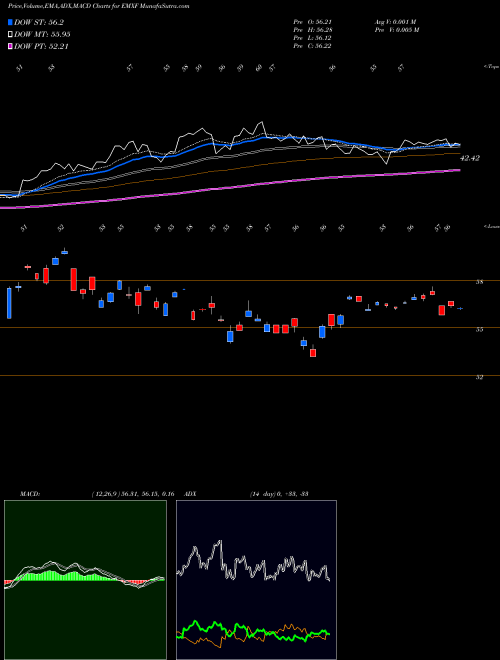Click the ADX heading label
The image size is (500, 660).
click(x=190, y=494)
